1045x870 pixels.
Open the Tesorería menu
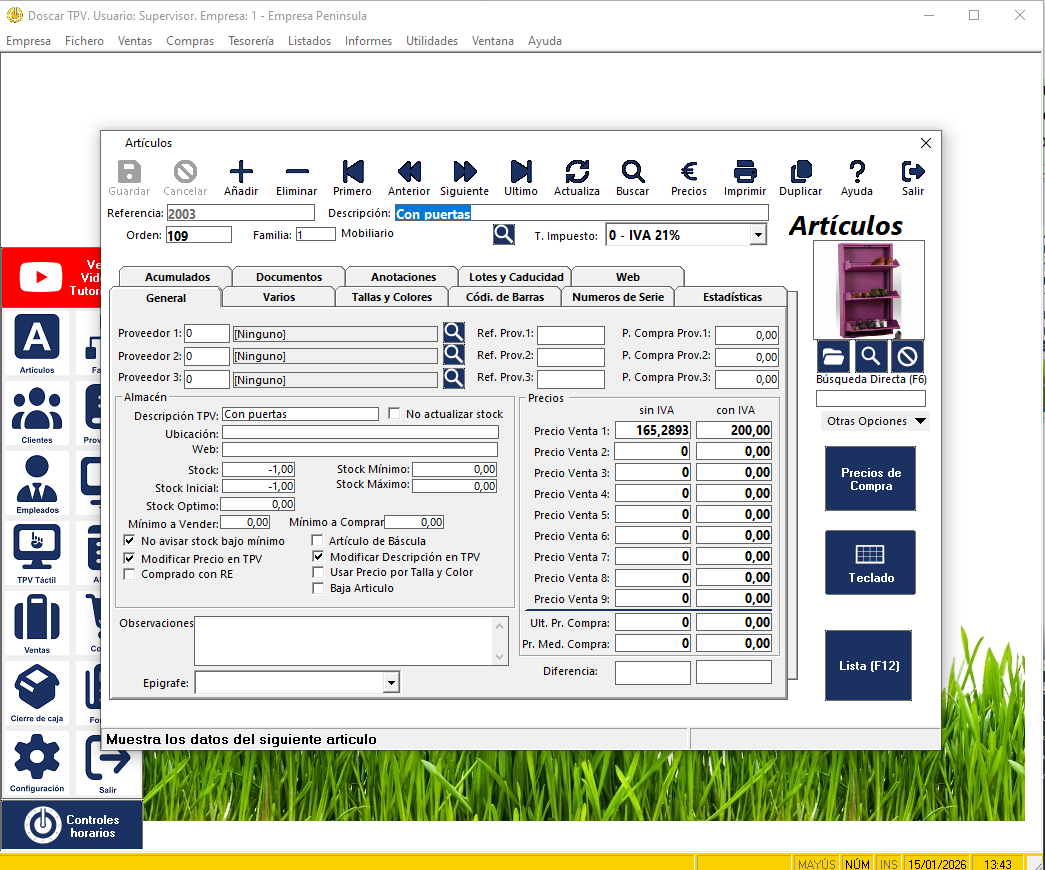(x=250, y=41)
